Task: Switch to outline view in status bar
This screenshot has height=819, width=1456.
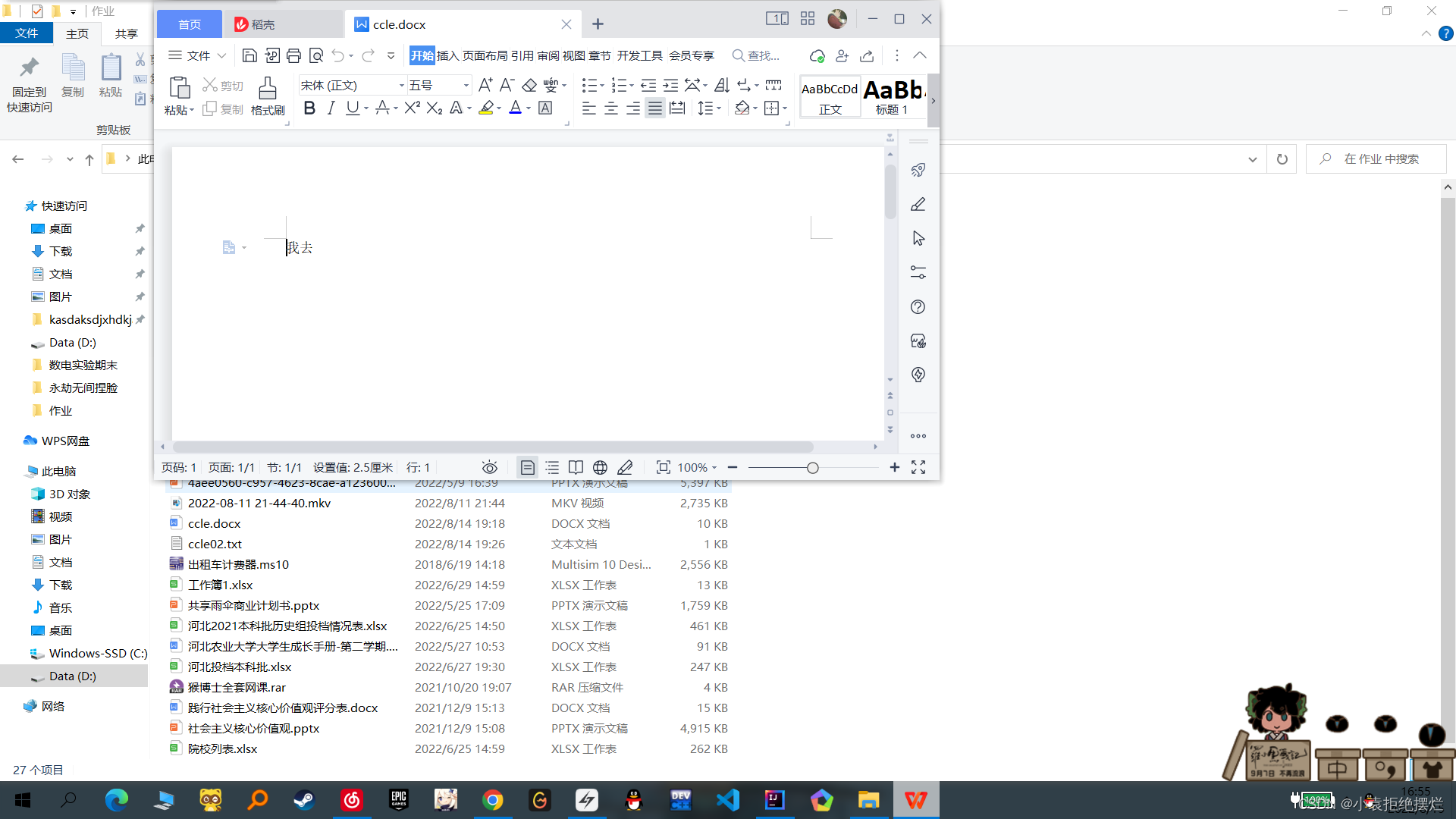Action: pos(552,467)
